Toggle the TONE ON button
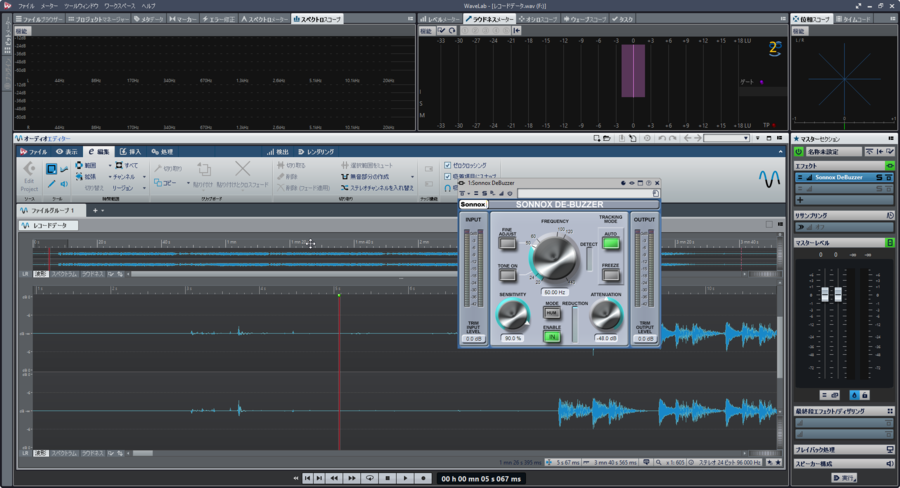Image resolution: width=900 pixels, height=488 pixels. (507, 275)
